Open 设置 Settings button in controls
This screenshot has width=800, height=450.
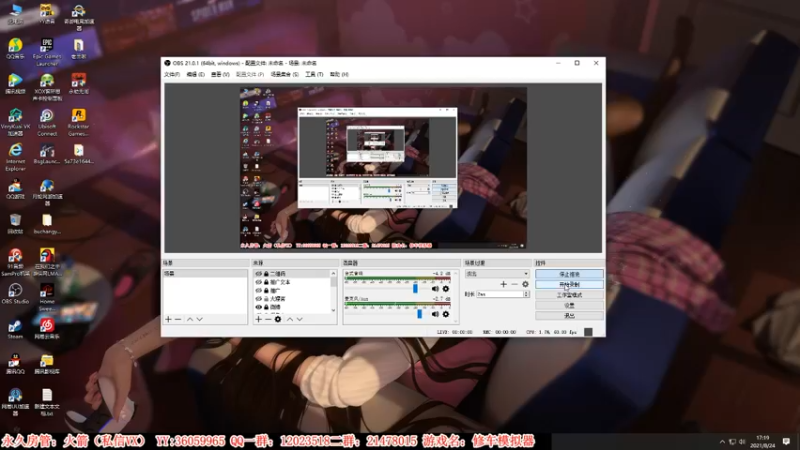click(569, 305)
